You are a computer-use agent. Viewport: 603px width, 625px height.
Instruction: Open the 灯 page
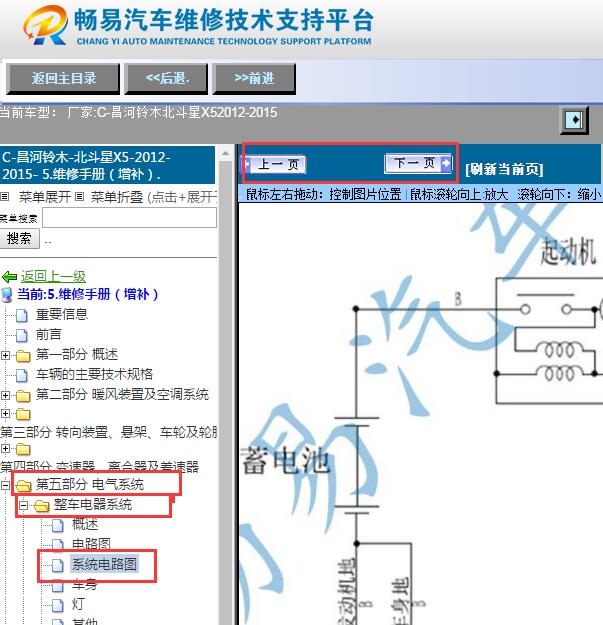click(x=78, y=604)
